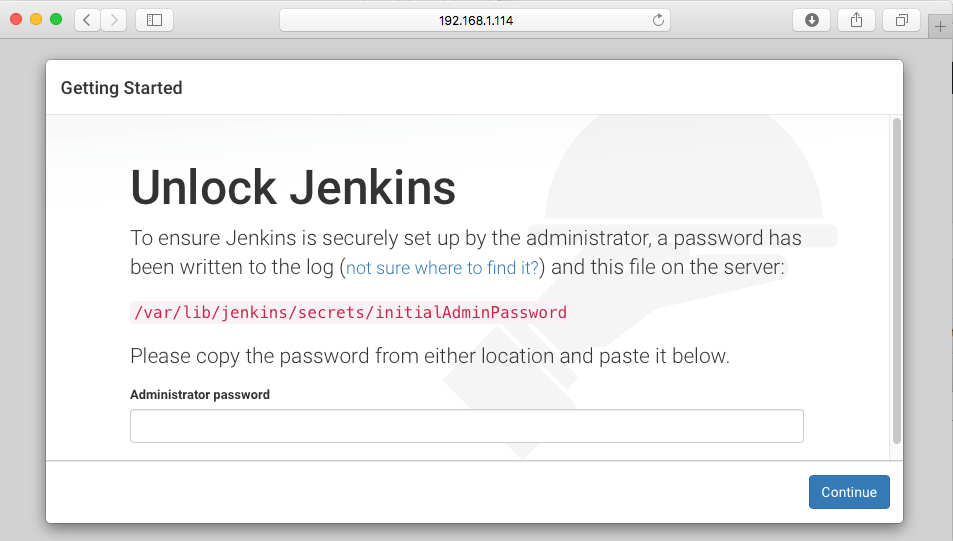Focus the Administrator password field
This screenshot has width=953, height=541.
pos(467,426)
